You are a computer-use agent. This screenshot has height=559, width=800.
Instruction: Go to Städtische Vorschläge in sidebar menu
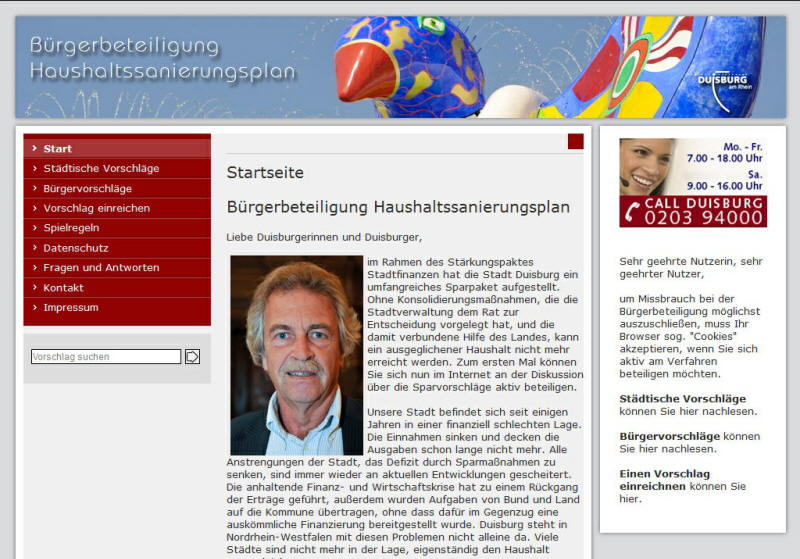point(117,168)
